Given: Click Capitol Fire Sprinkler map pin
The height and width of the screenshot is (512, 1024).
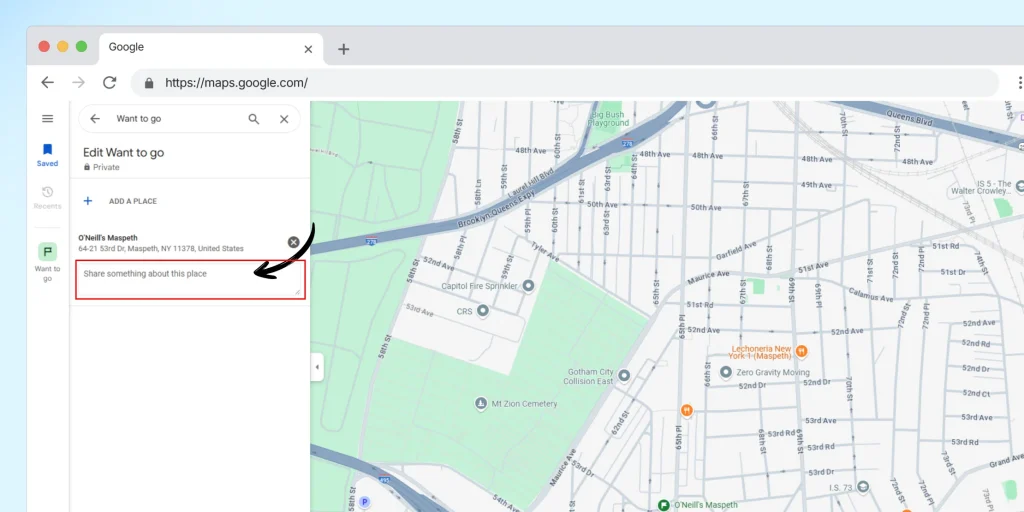Looking at the screenshot, I should (528, 286).
